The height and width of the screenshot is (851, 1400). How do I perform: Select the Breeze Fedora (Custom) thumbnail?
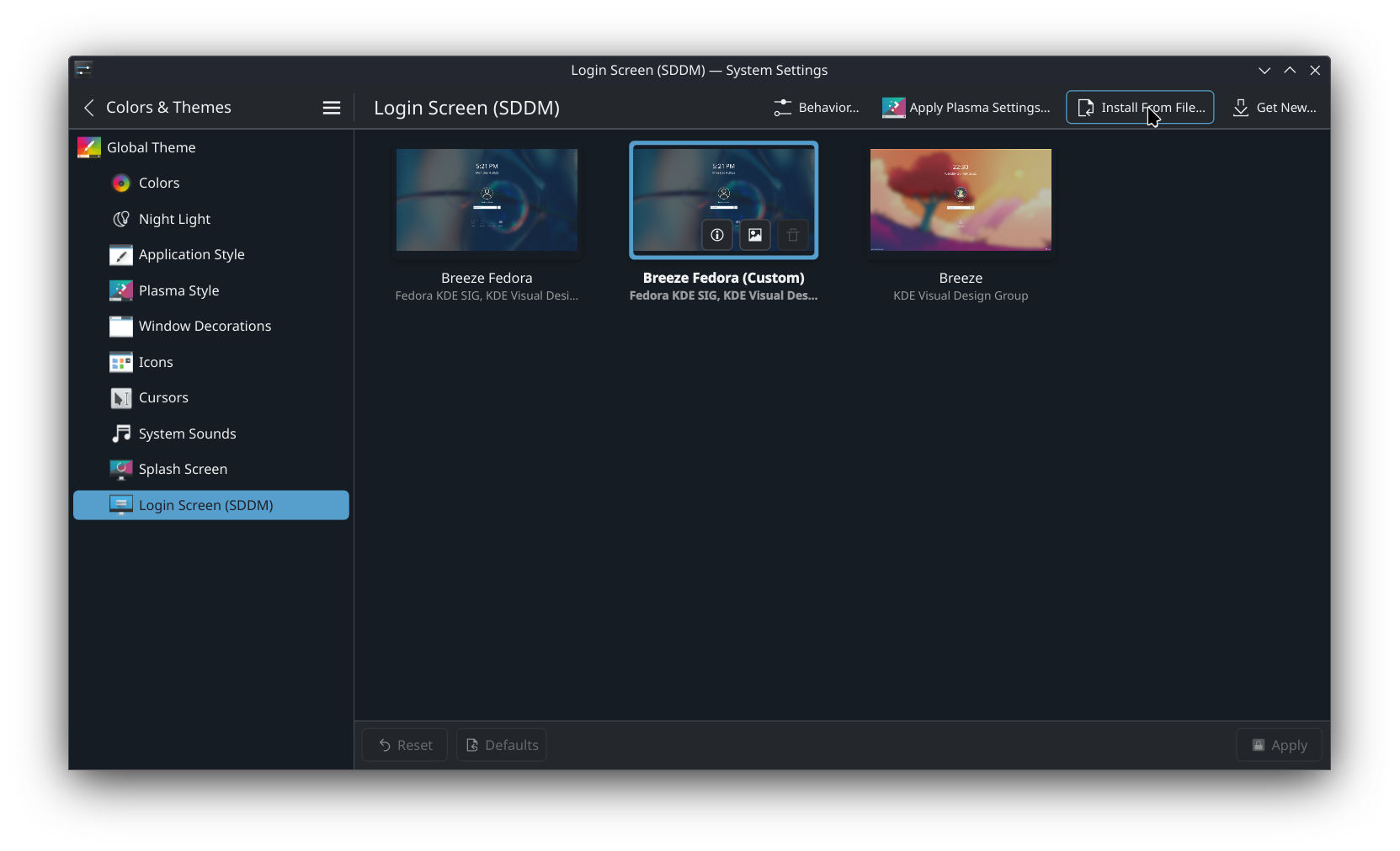(x=724, y=200)
